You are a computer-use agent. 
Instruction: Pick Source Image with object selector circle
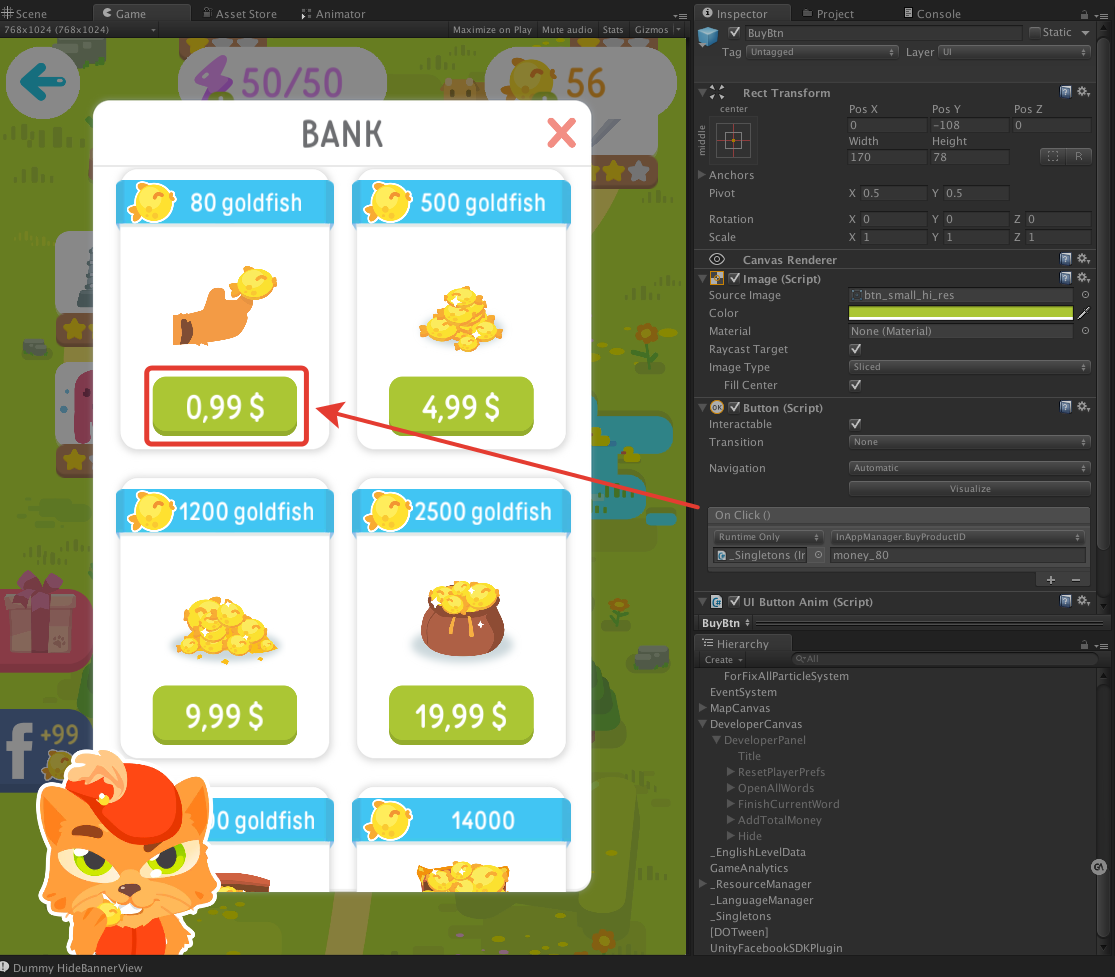pos(1085,294)
